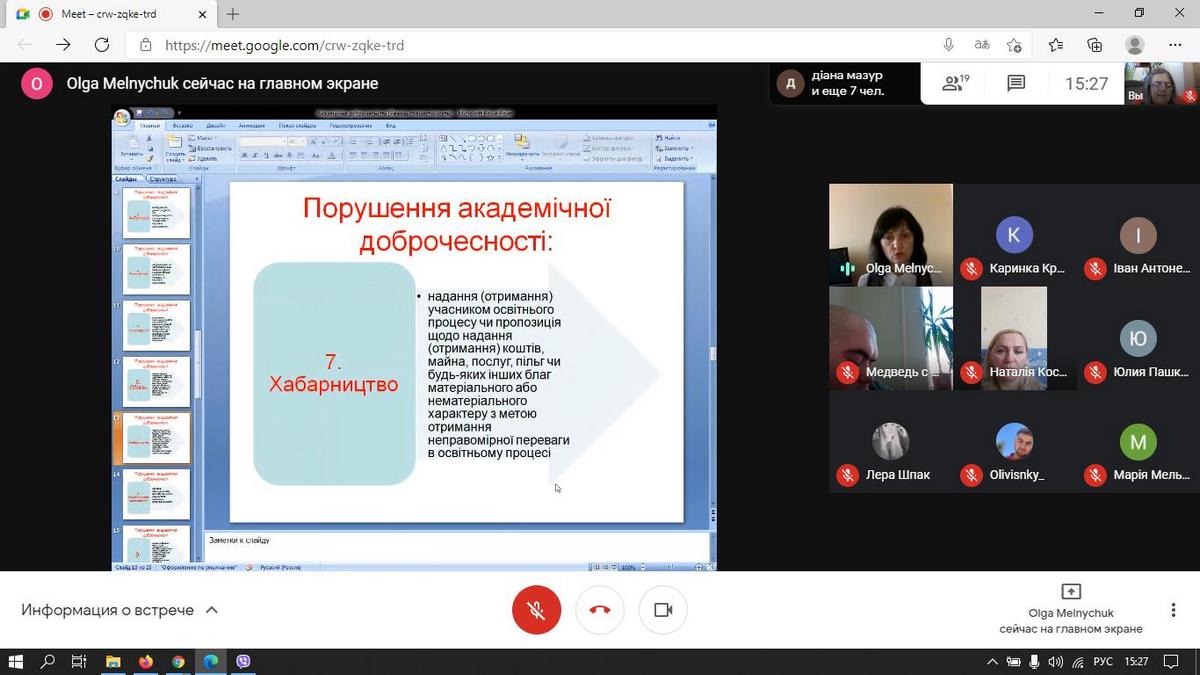Open the meeting chat panel
The image size is (1200, 675).
click(x=1016, y=84)
